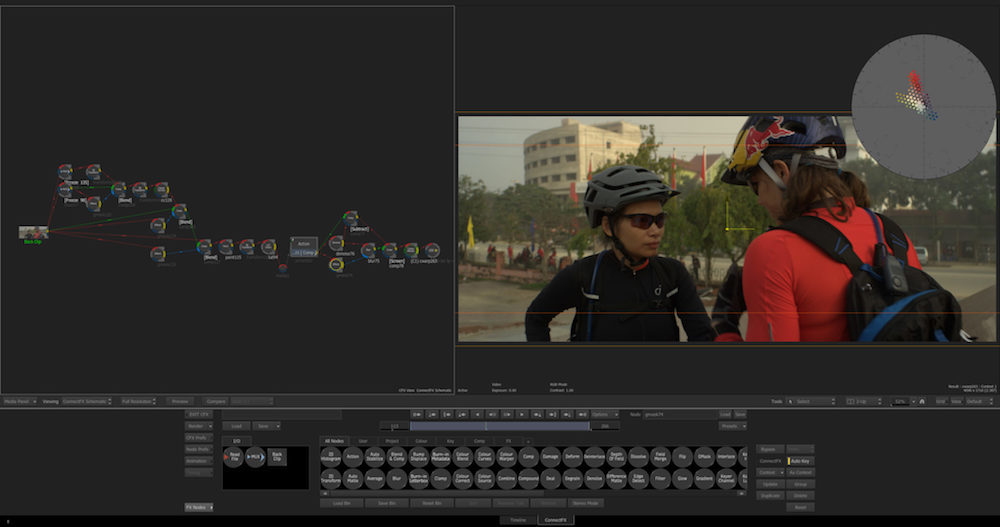Switch to the Colour bin tab

click(x=422, y=441)
